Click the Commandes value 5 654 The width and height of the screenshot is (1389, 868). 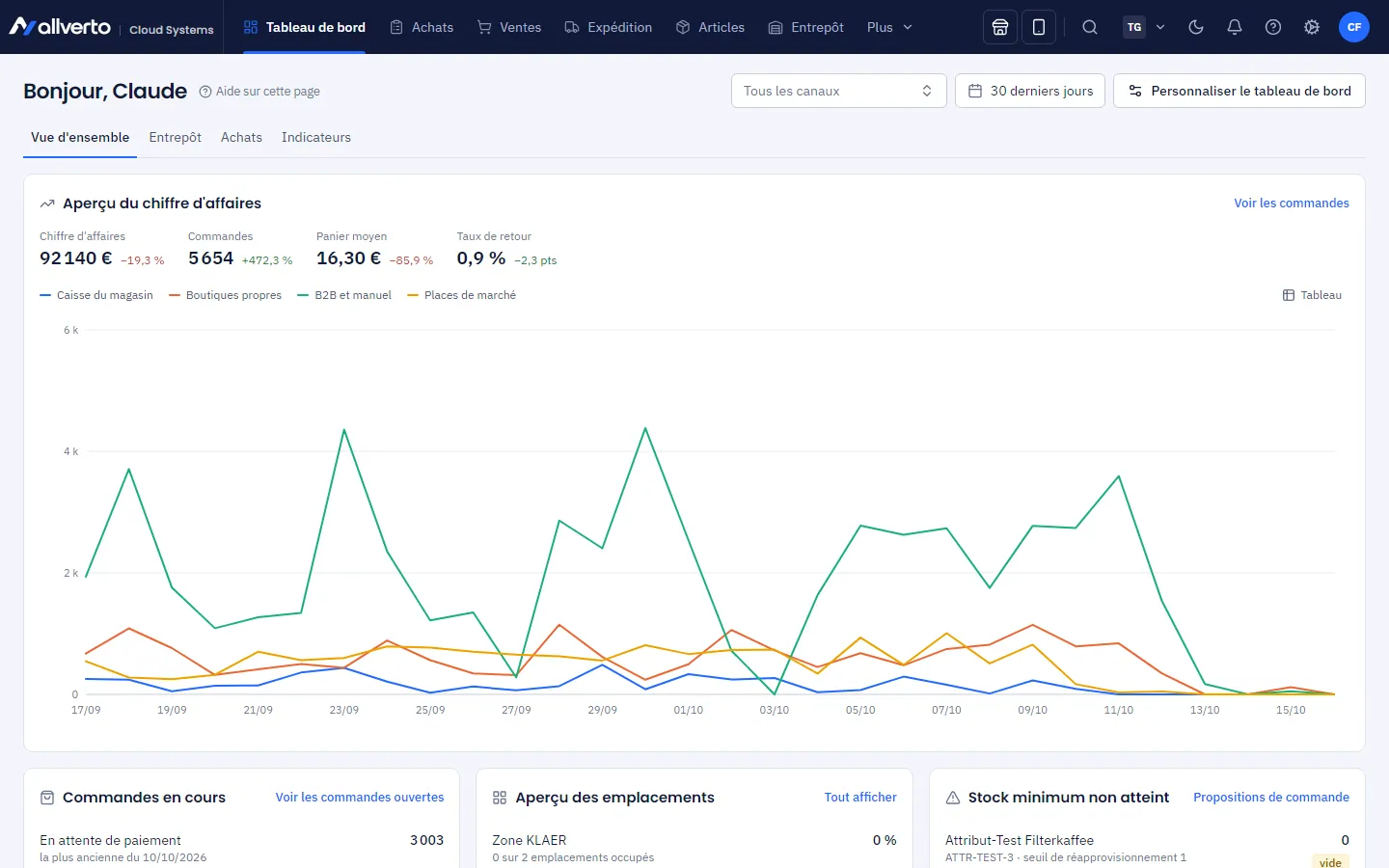(x=211, y=258)
